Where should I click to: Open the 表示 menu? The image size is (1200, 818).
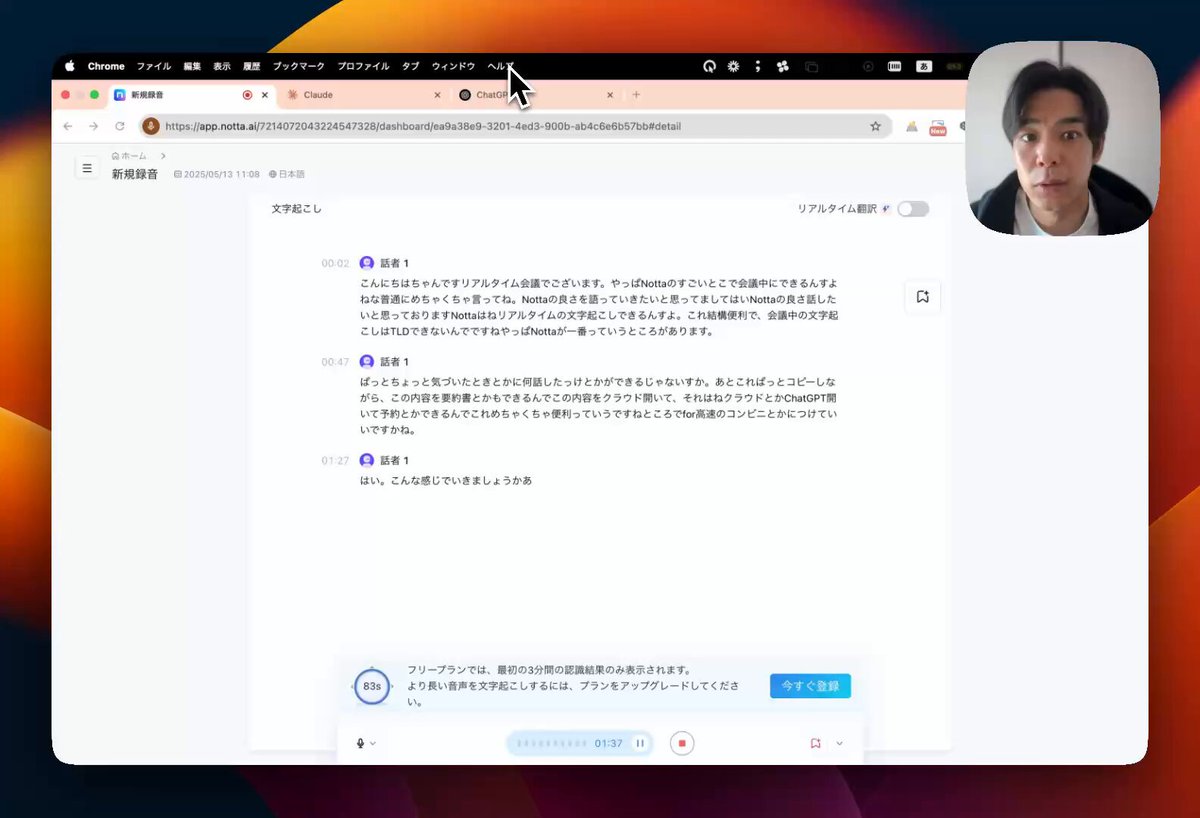222,66
